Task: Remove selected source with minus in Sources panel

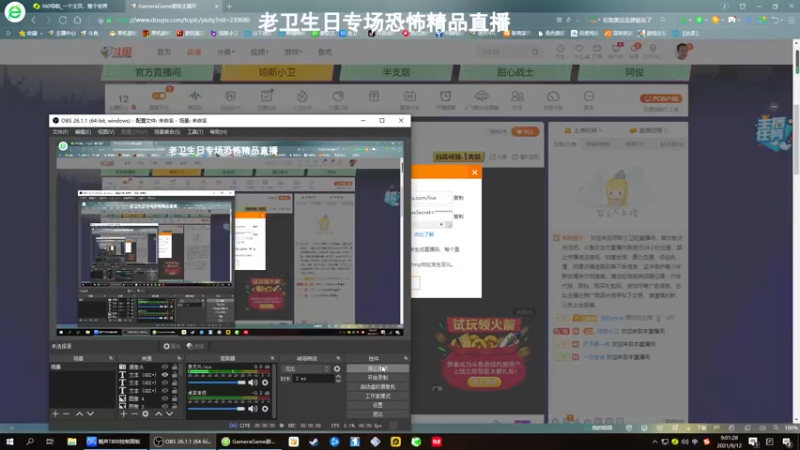Action: 134,414
